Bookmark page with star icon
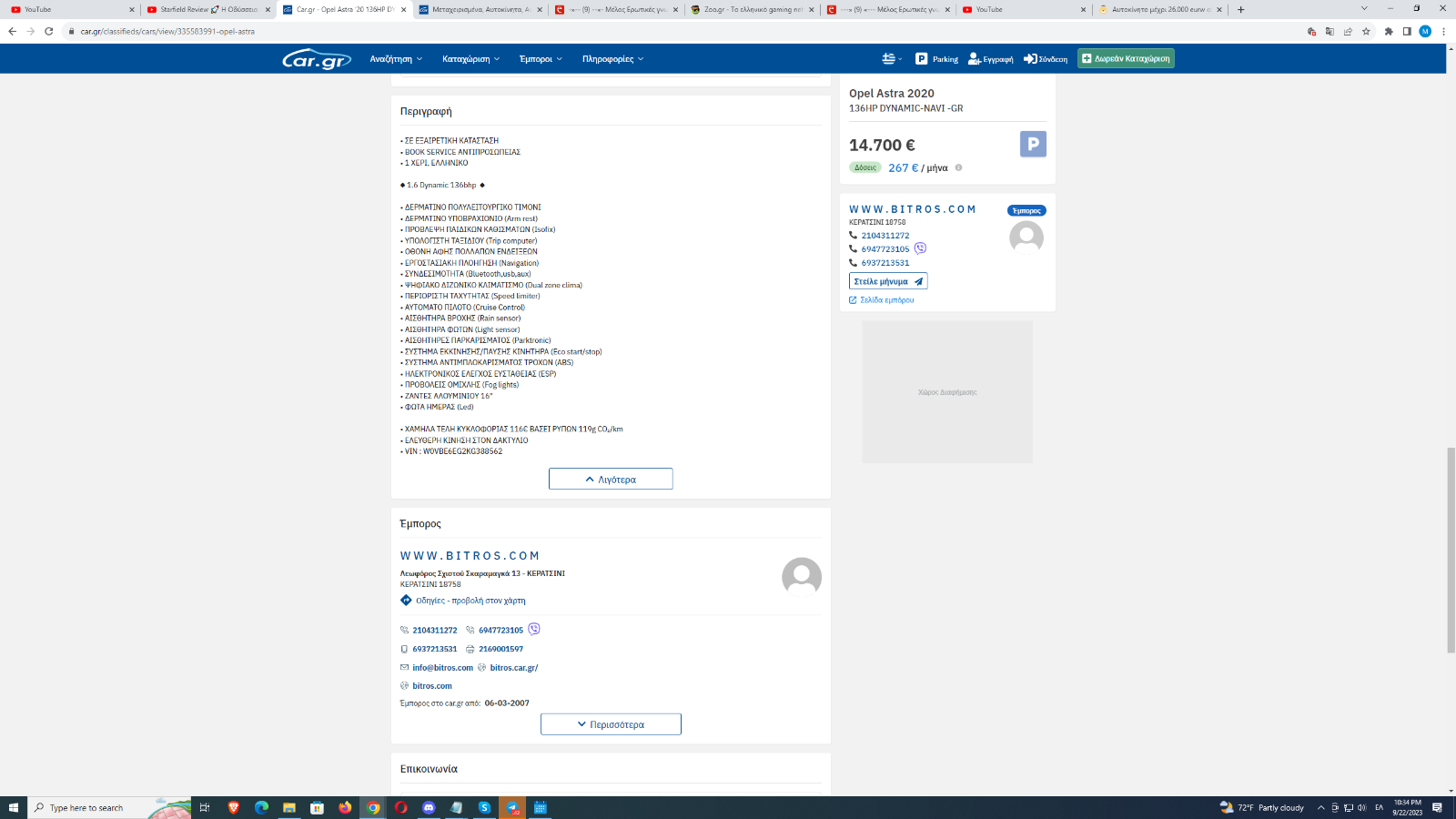The width and height of the screenshot is (1456, 819). [1366, 31]
